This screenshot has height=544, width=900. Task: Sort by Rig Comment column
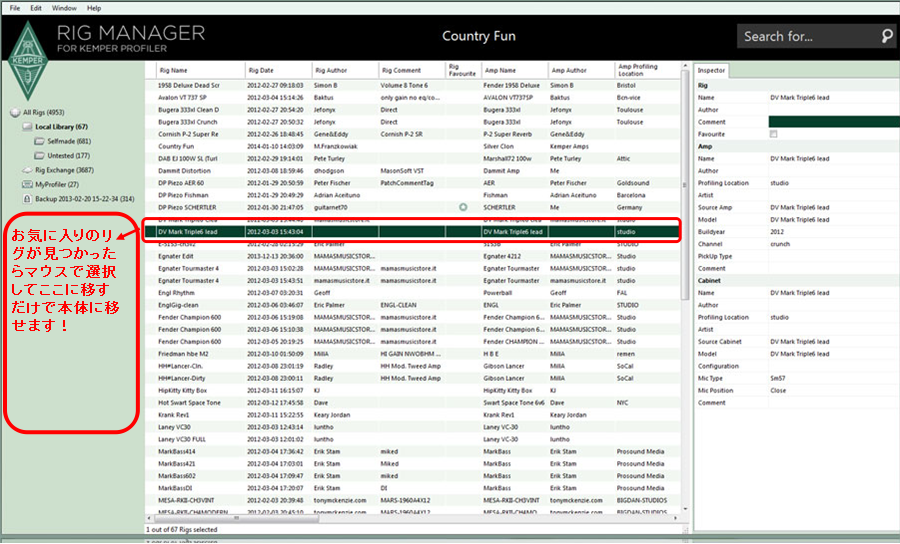412,70
